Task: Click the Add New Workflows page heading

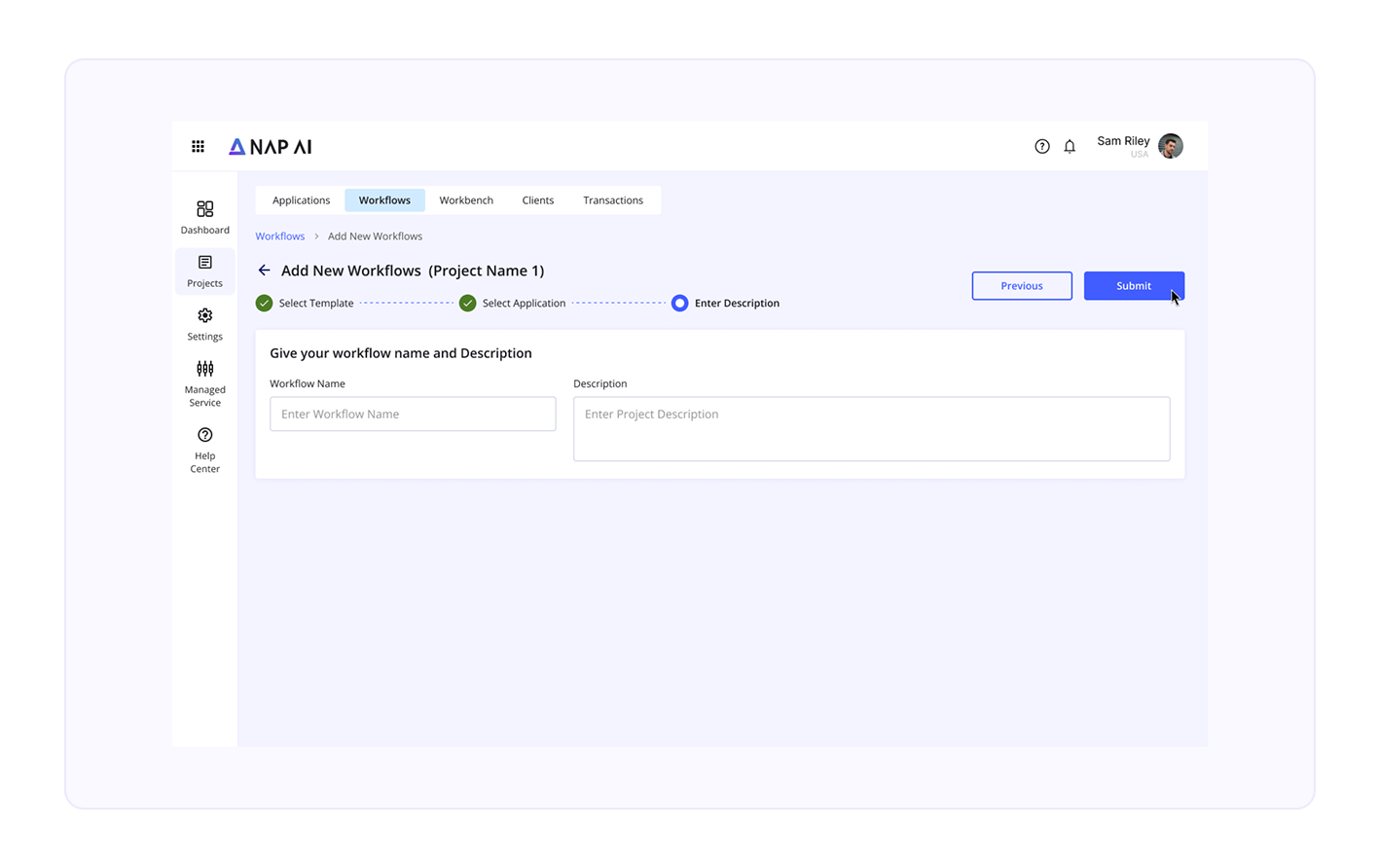Action: pyautogui.click(x=413, y=271)
